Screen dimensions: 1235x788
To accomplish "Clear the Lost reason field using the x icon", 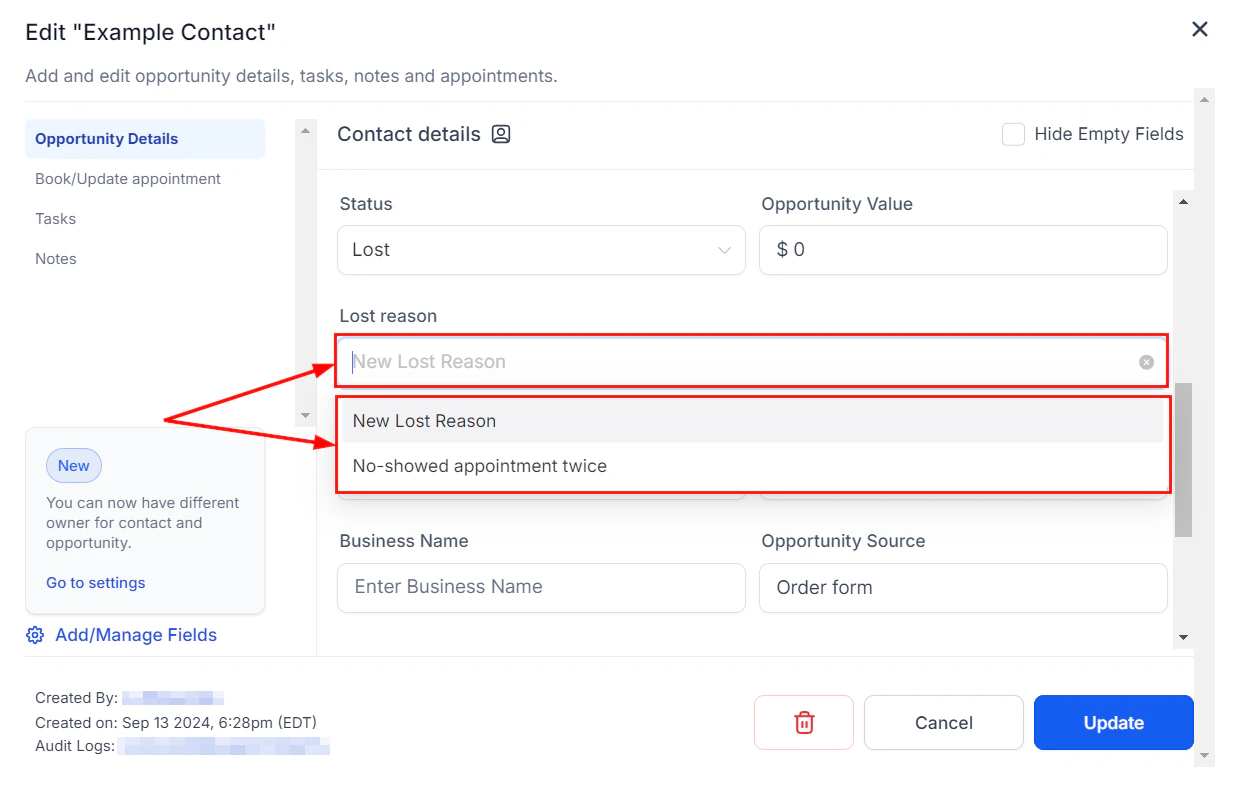I will (x=1146, y=361).
